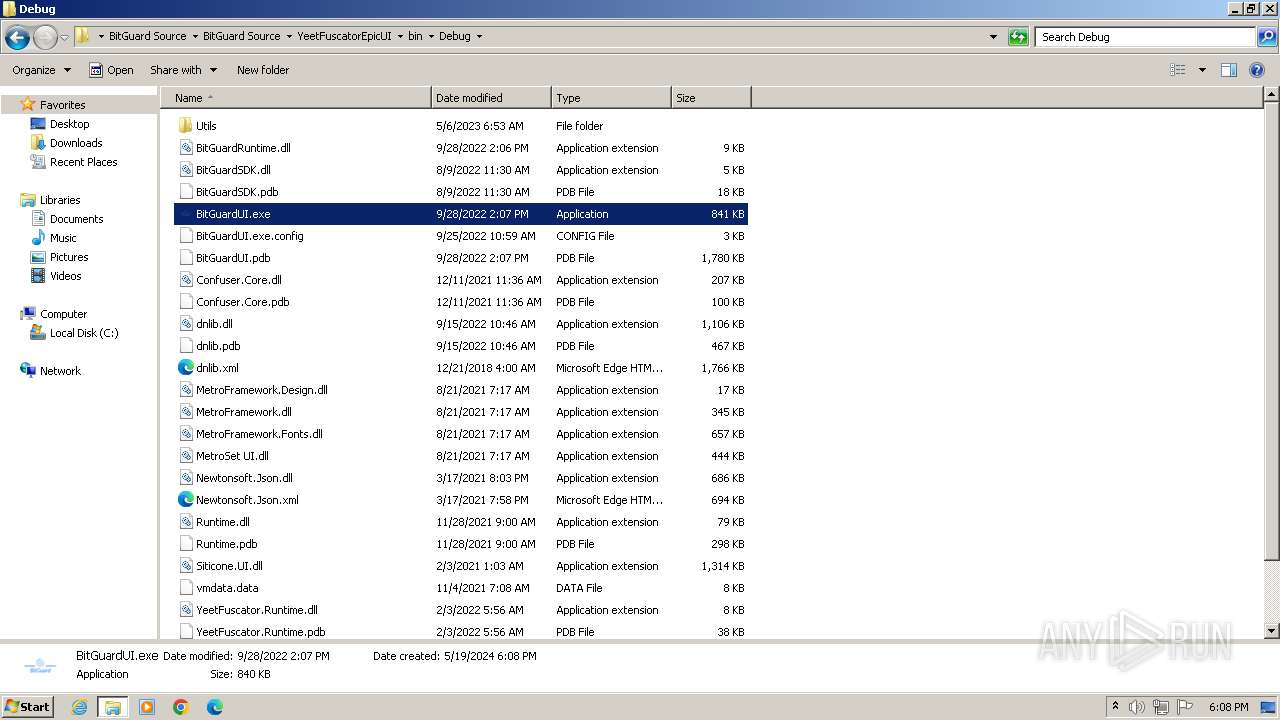The width and height of the screenshot is (1280, 720).
Task: Click the Start button
Action: click(28, 707)
